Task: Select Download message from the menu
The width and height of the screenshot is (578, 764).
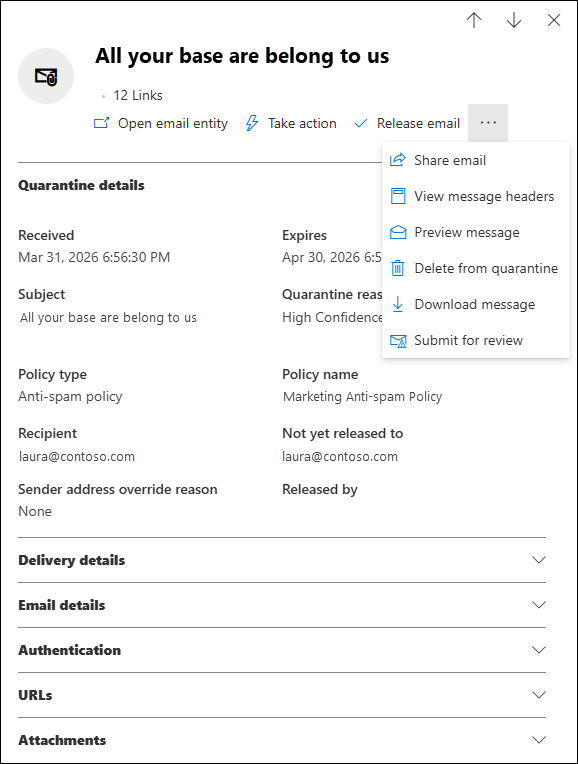Action: (x=476, y=304)
